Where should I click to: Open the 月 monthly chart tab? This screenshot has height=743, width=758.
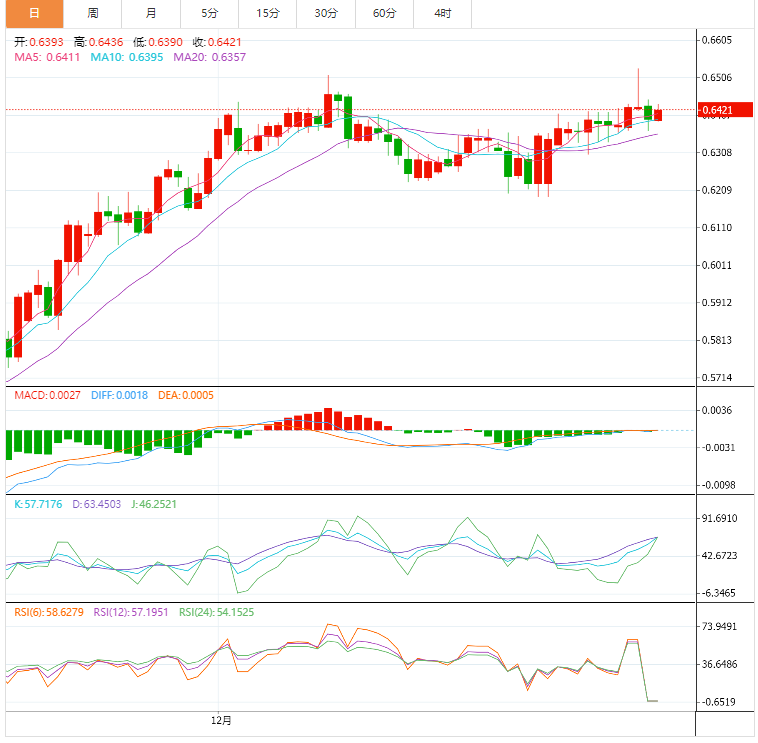[150, 13]
